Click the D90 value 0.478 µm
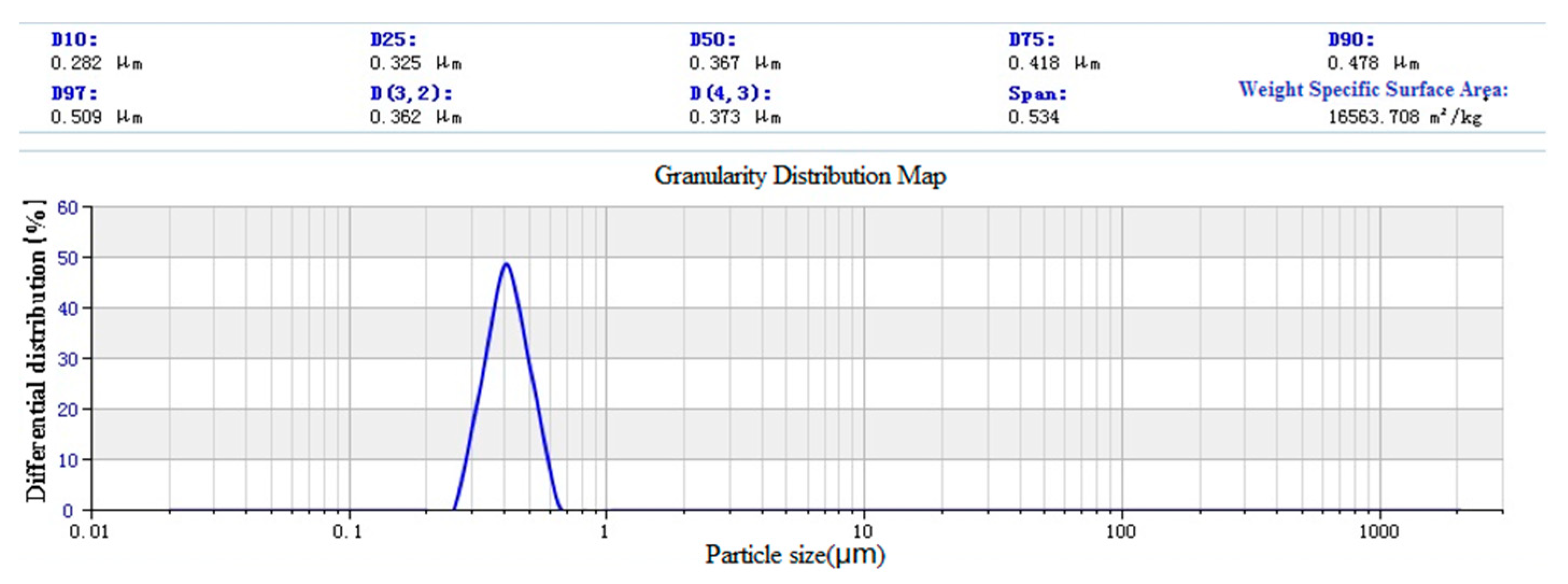This screenshot has width=1568, height=584. point(1373,63)
